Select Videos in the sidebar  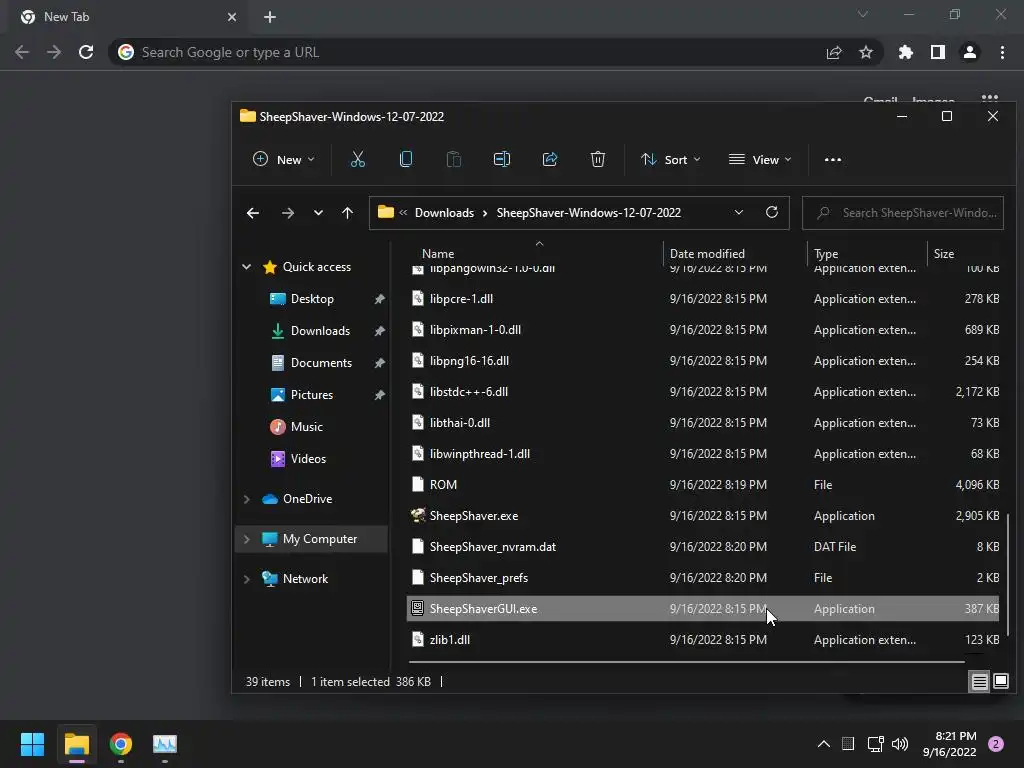pyautogui.click(x=308, y=458)
